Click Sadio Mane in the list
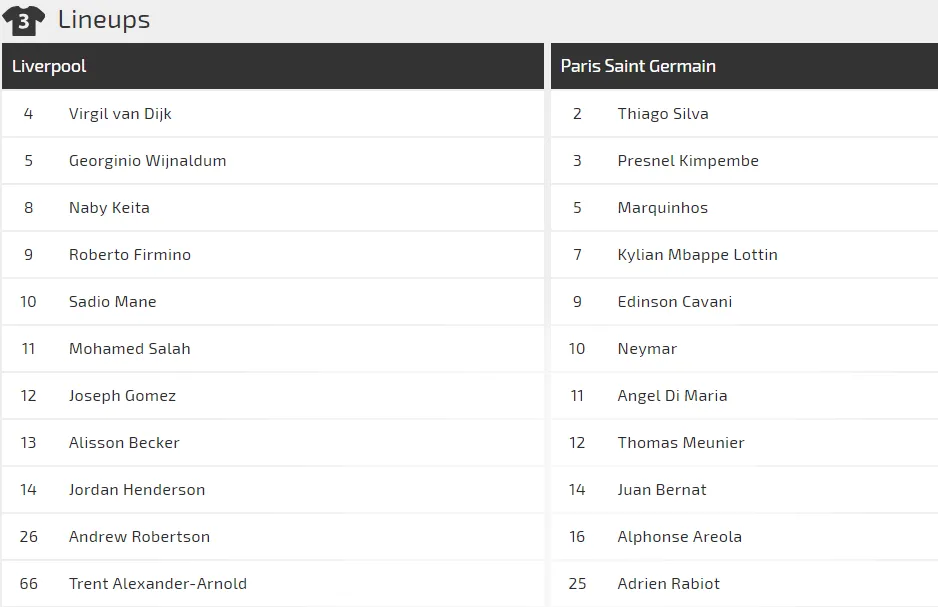 pos(112,302)
